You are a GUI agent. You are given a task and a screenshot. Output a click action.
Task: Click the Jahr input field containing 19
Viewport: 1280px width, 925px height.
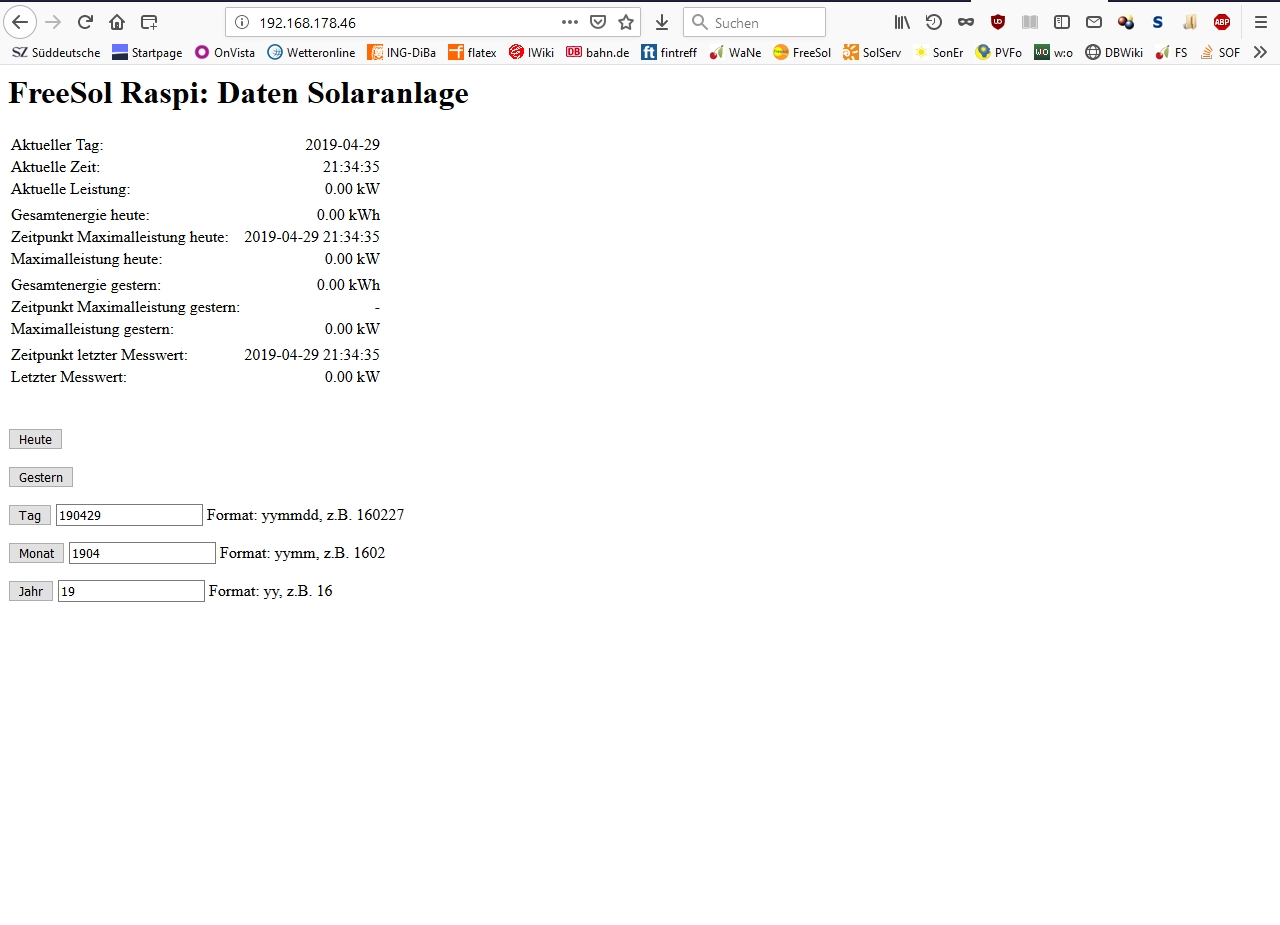tap(131, 591)
